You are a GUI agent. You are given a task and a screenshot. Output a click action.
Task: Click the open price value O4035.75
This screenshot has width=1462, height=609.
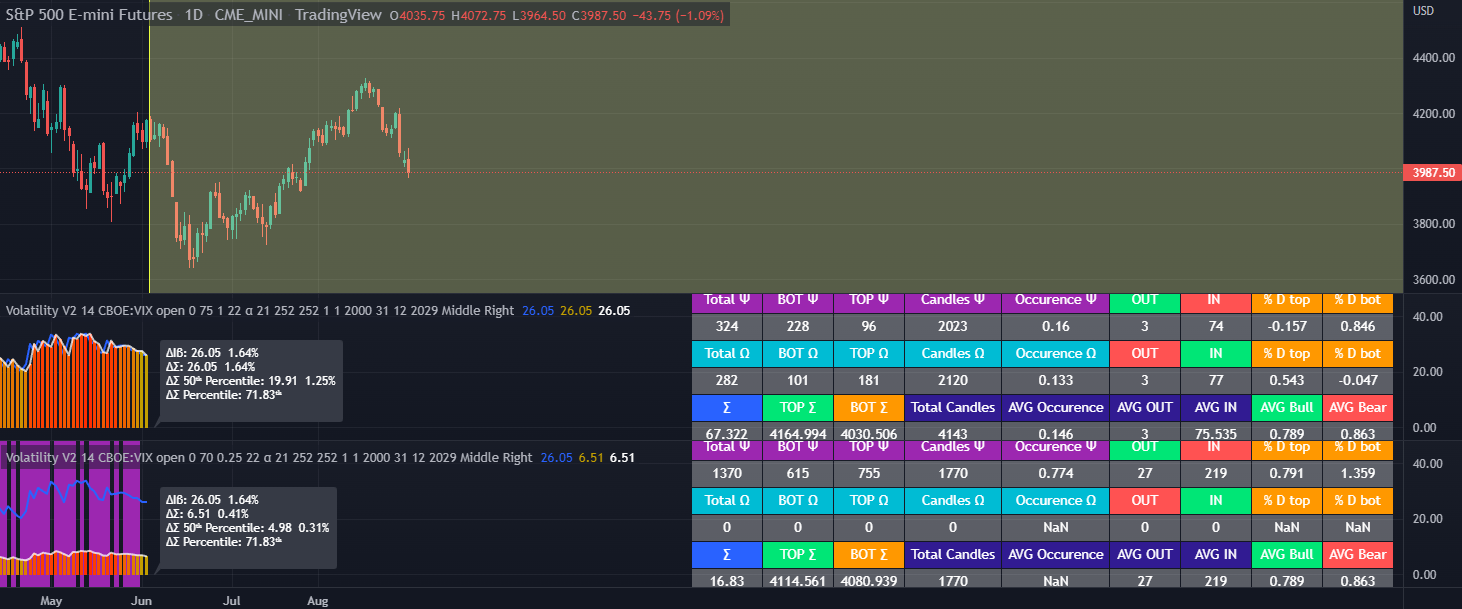tap(418, 15)
